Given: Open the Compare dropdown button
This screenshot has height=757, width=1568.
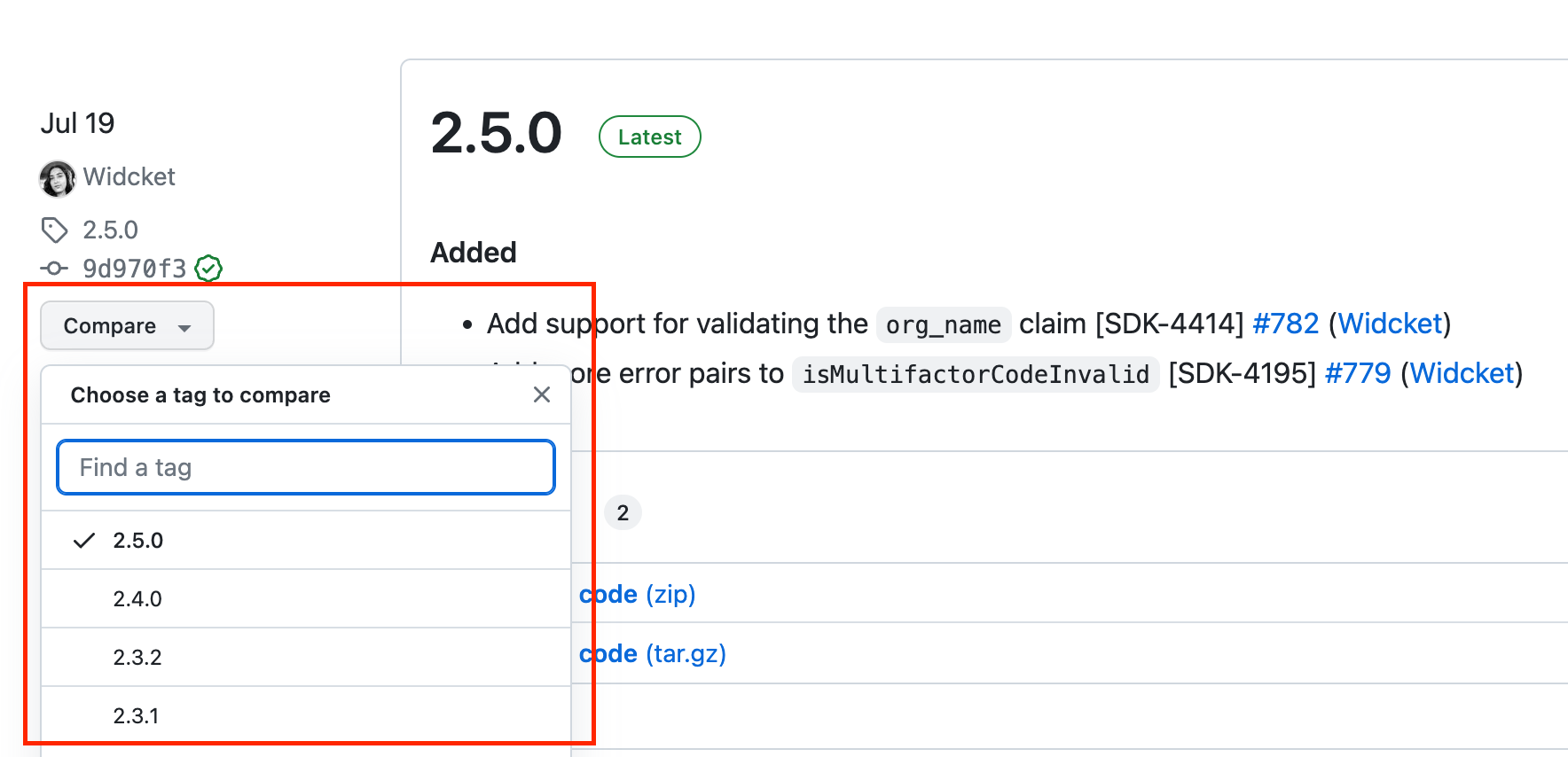Looking at the screenshot, I should (x=127, y=325).
